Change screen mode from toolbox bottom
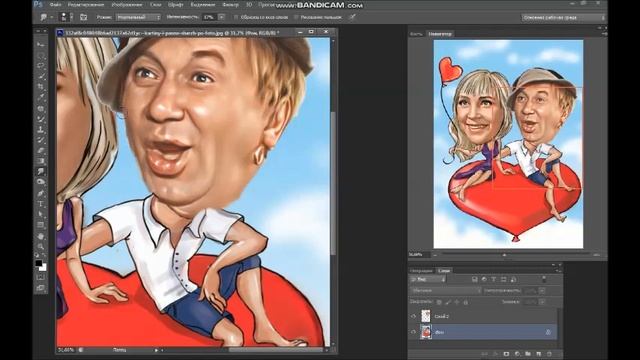 41,288
